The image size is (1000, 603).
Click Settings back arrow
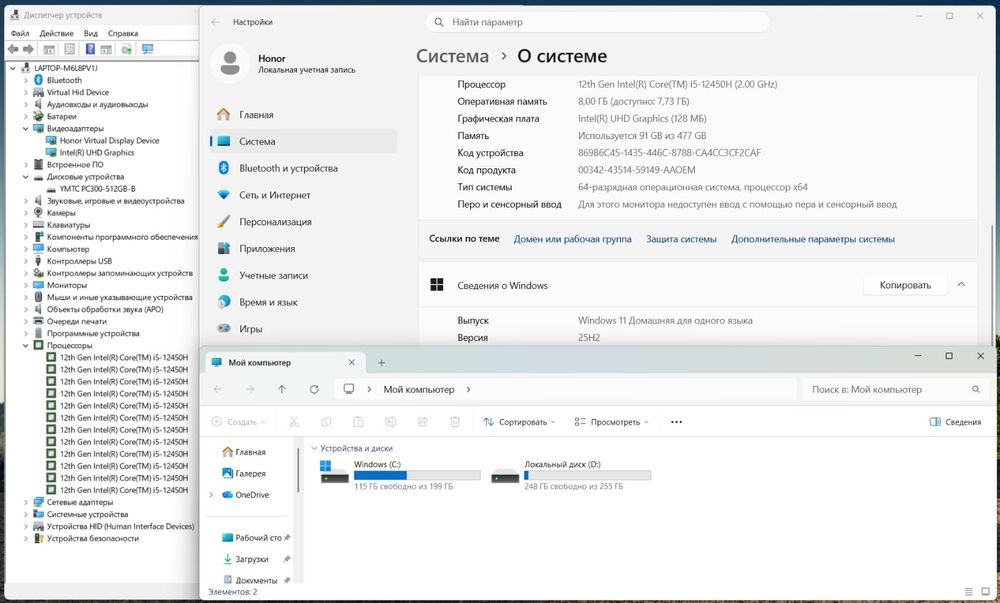coord(216,22)
